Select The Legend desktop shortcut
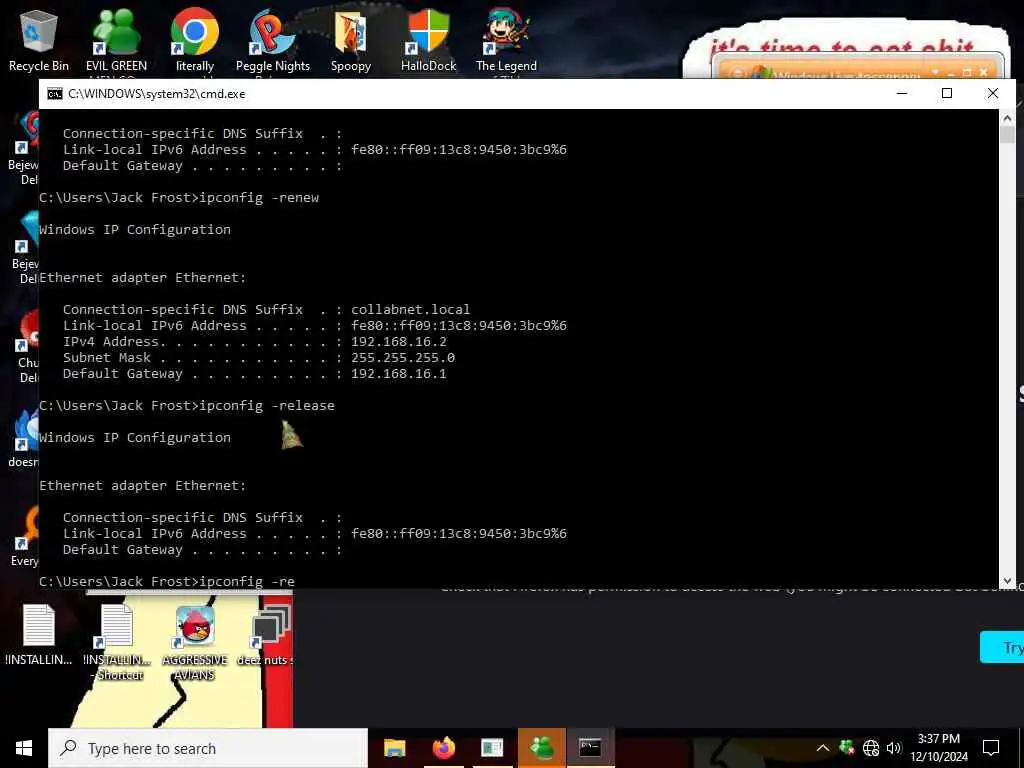Image resolution: width=1024 pixels, height=768 pixels. [506, 40]
